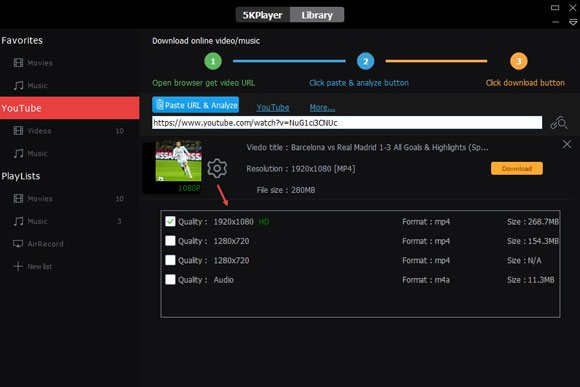The image size is (580, 387).
Task: Click the File size 280MB text
Action: (x=286, y=190)
